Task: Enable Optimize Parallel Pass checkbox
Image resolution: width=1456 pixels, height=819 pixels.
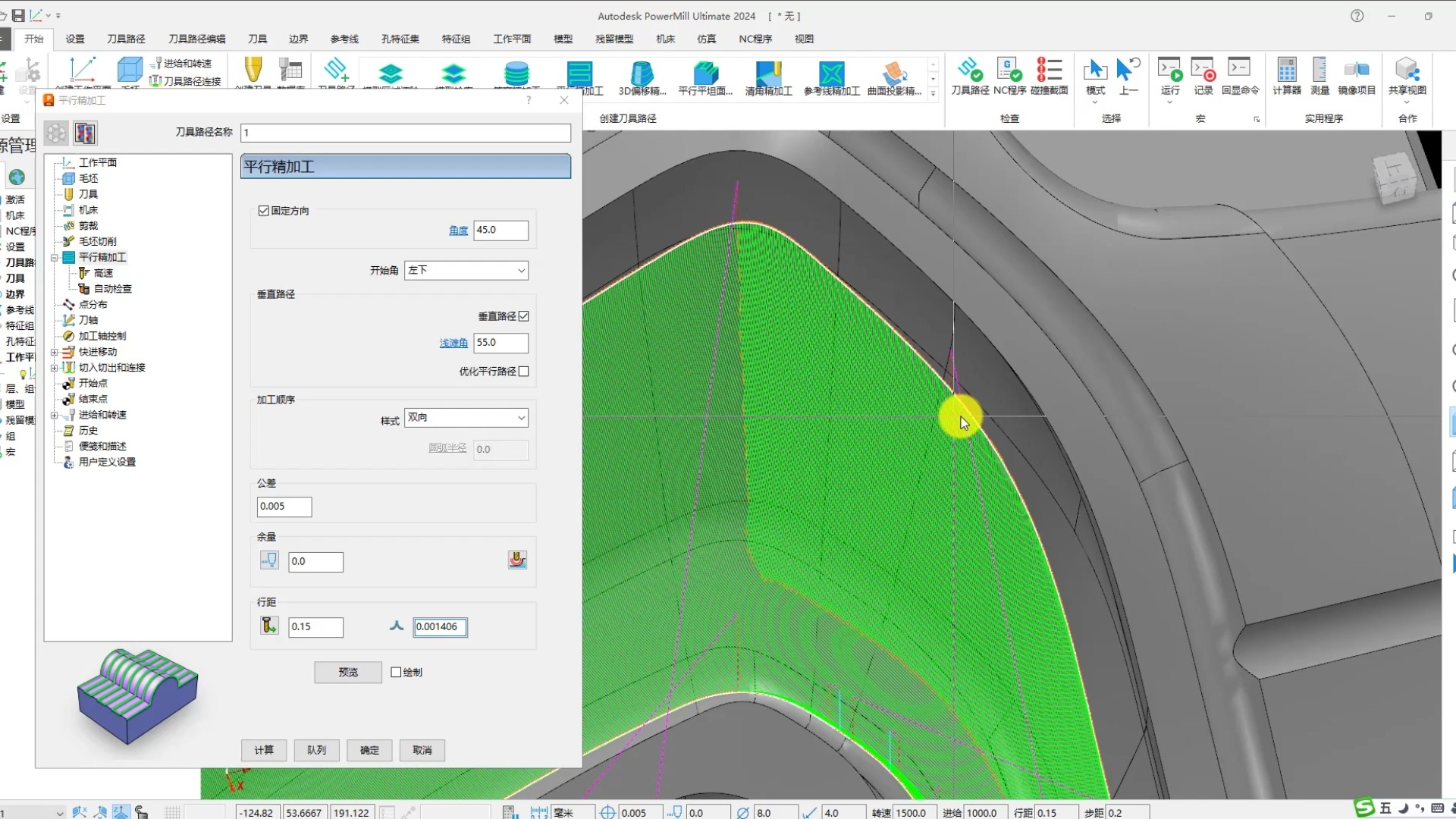Action: click(524, 372)
